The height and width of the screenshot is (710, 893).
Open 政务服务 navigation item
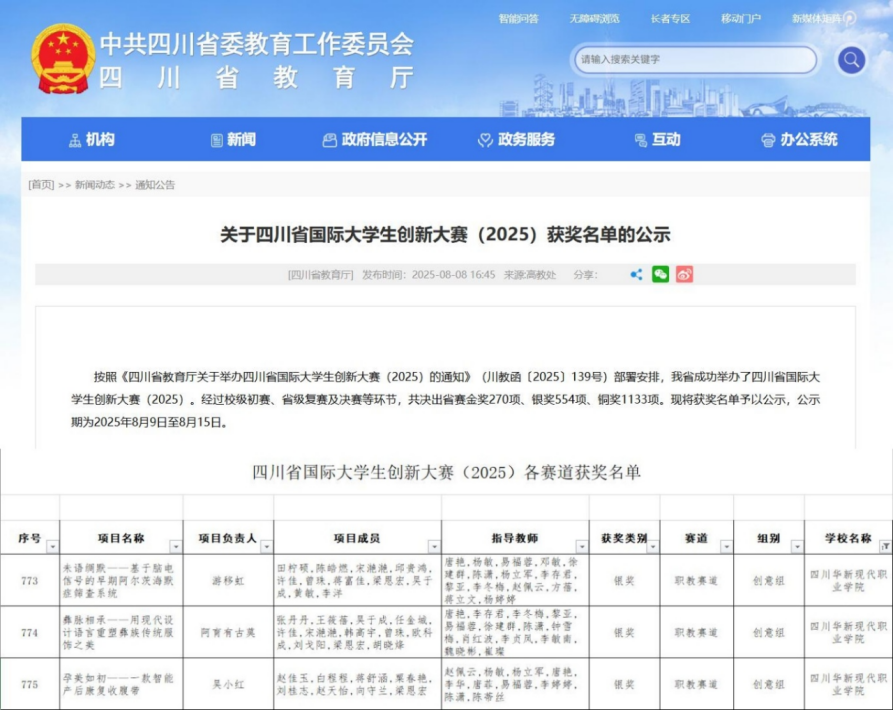(516, 140)
